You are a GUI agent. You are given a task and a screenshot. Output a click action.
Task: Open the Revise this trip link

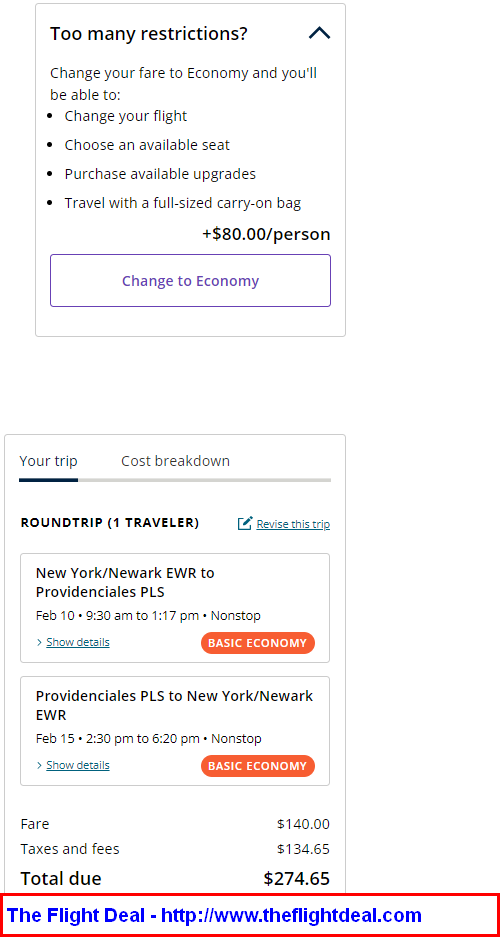click(293, 524)
